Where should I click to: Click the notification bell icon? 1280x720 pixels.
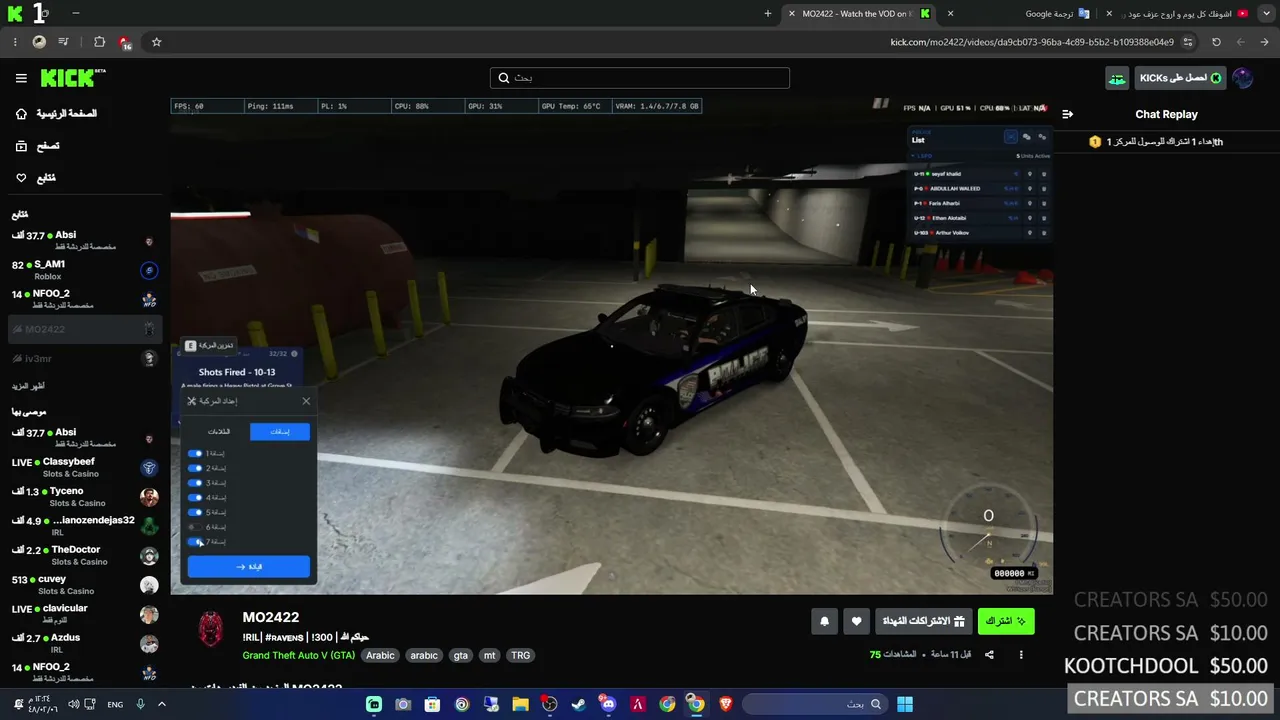pos(824,621)
